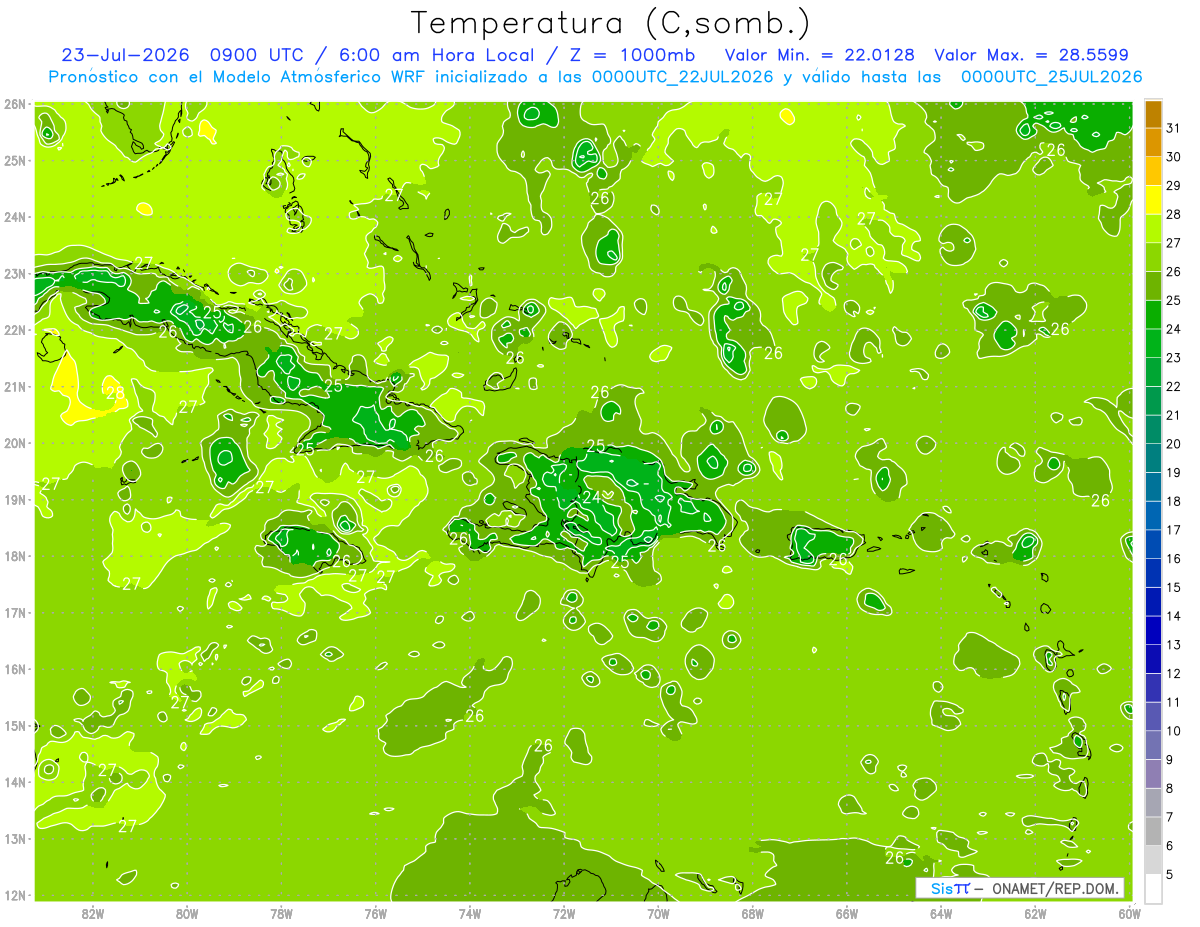
Task: Click the '0900 UTC' time text
Action: 258,55
